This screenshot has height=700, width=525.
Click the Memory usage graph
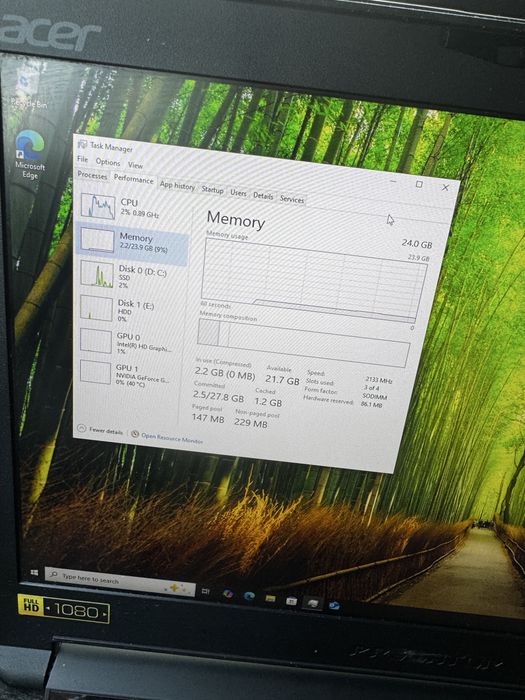[x=313, y=280]
